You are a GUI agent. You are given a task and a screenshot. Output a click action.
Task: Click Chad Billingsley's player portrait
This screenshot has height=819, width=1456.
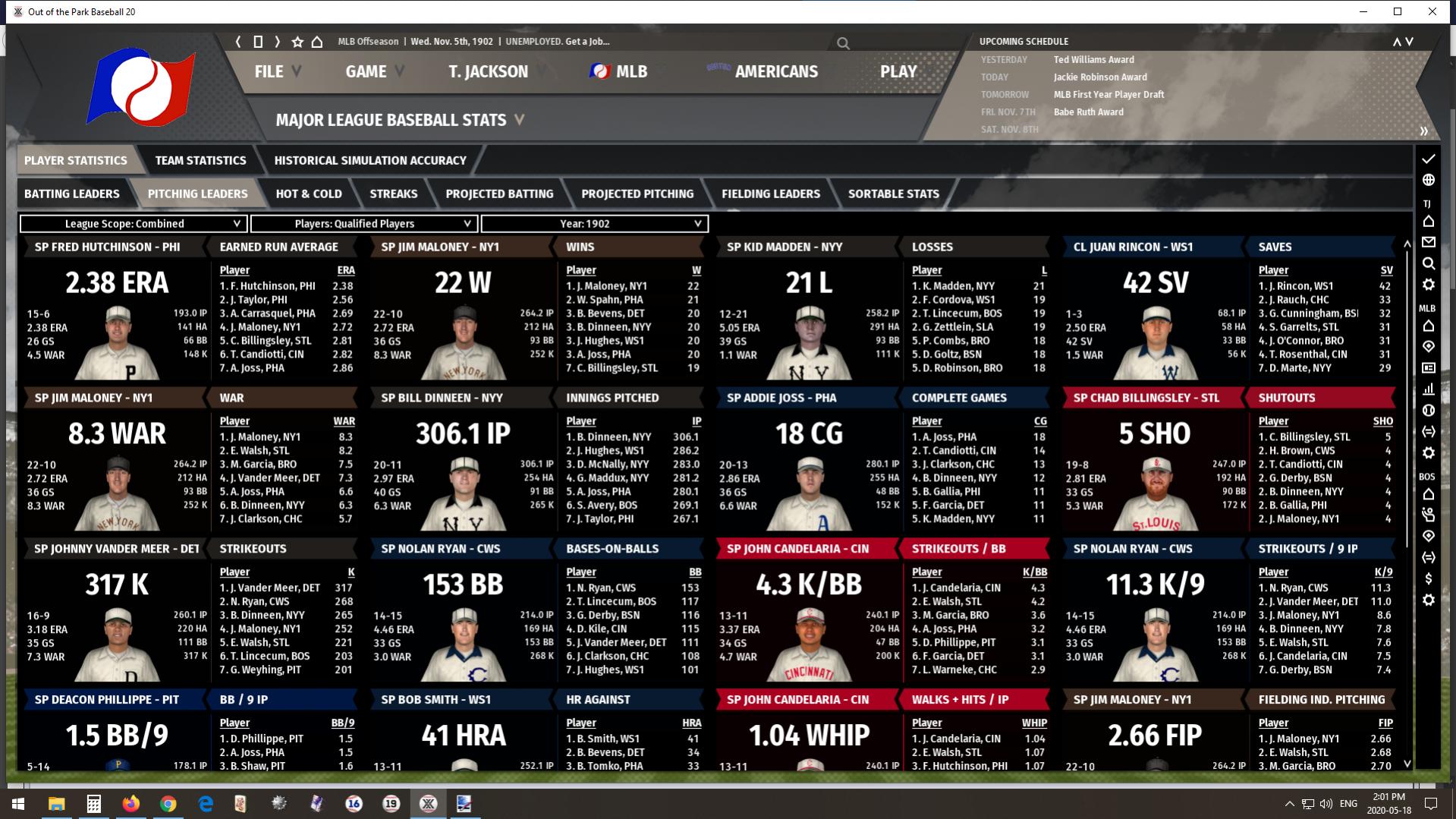(x=1156, y=493)
